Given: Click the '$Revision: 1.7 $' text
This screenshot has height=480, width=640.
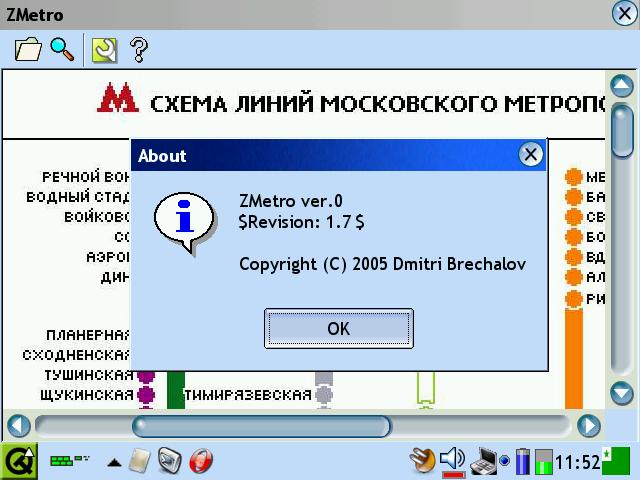Looking at the screenshot, I should (x=302, y=222).
